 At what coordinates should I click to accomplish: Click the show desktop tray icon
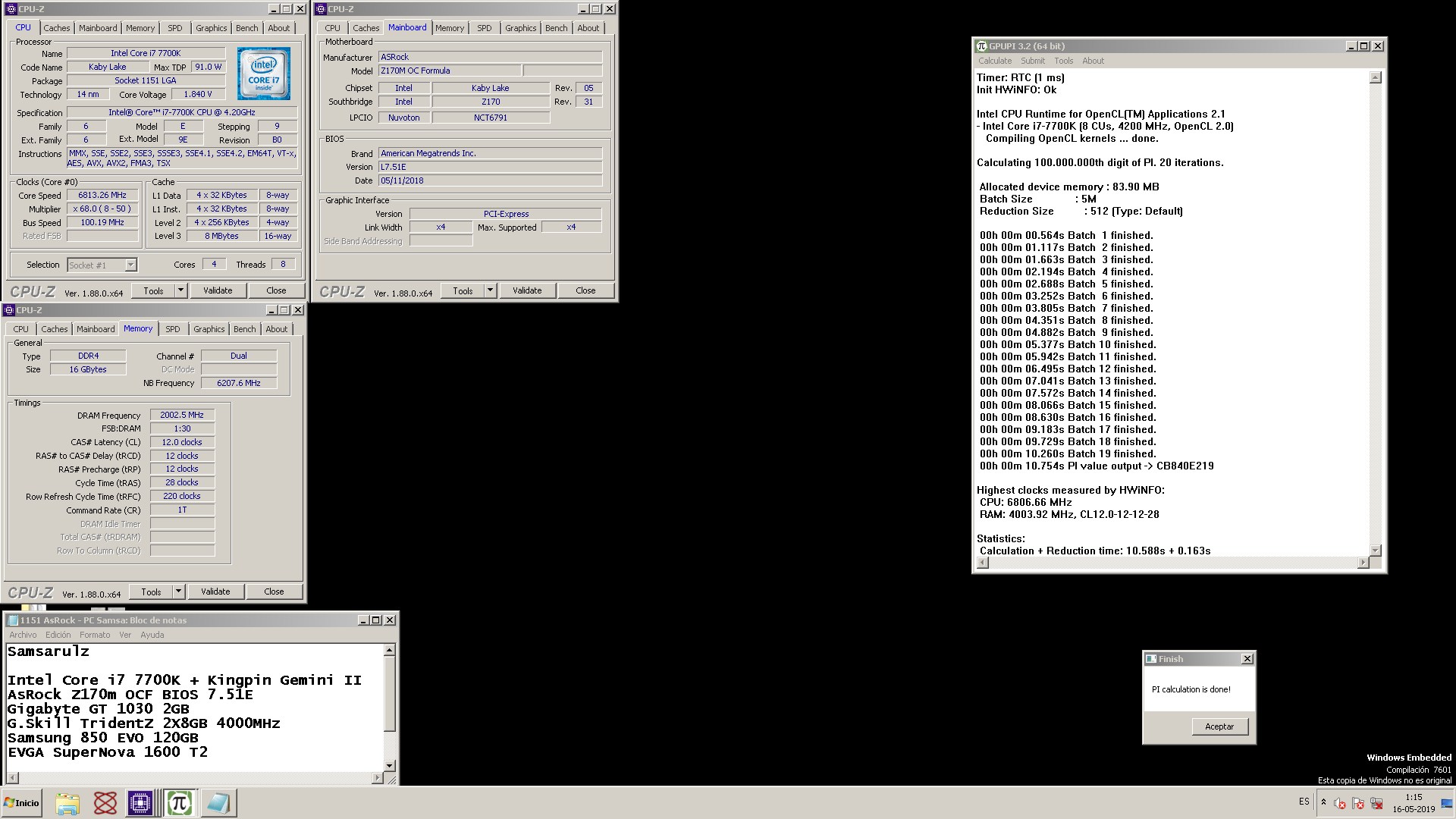(x=1446, y=803)
